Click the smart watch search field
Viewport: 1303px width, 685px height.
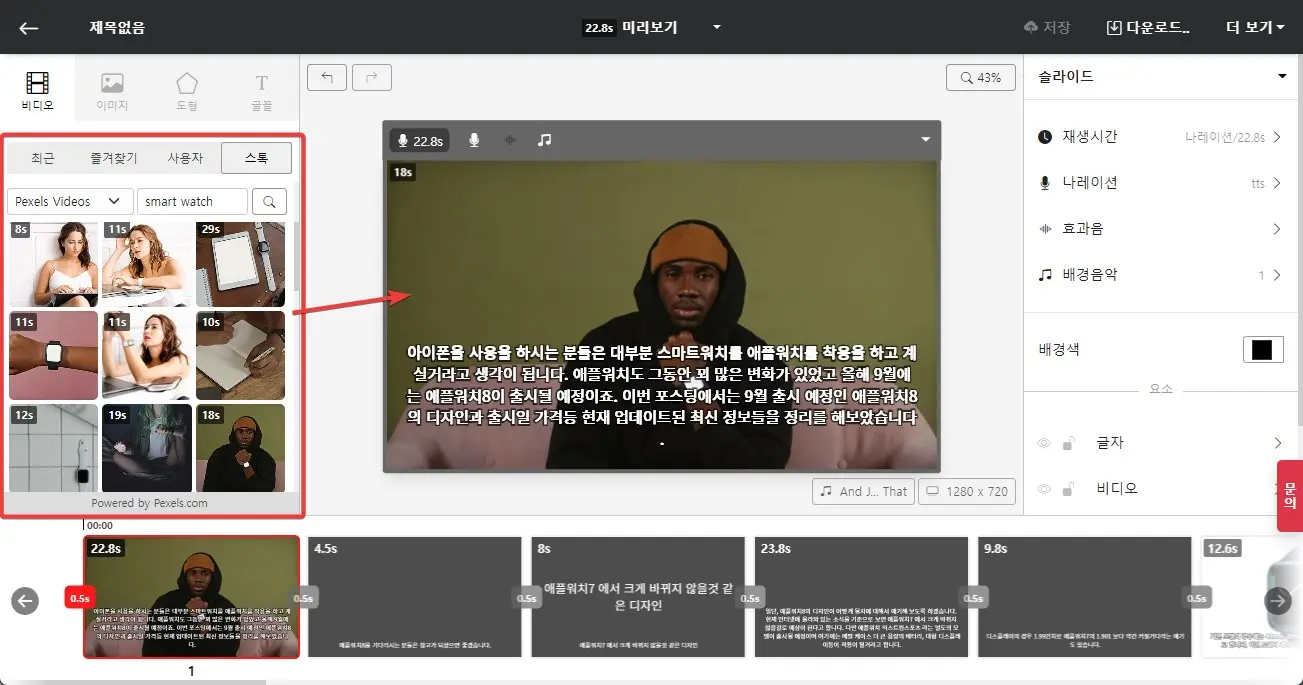[192, 201]
